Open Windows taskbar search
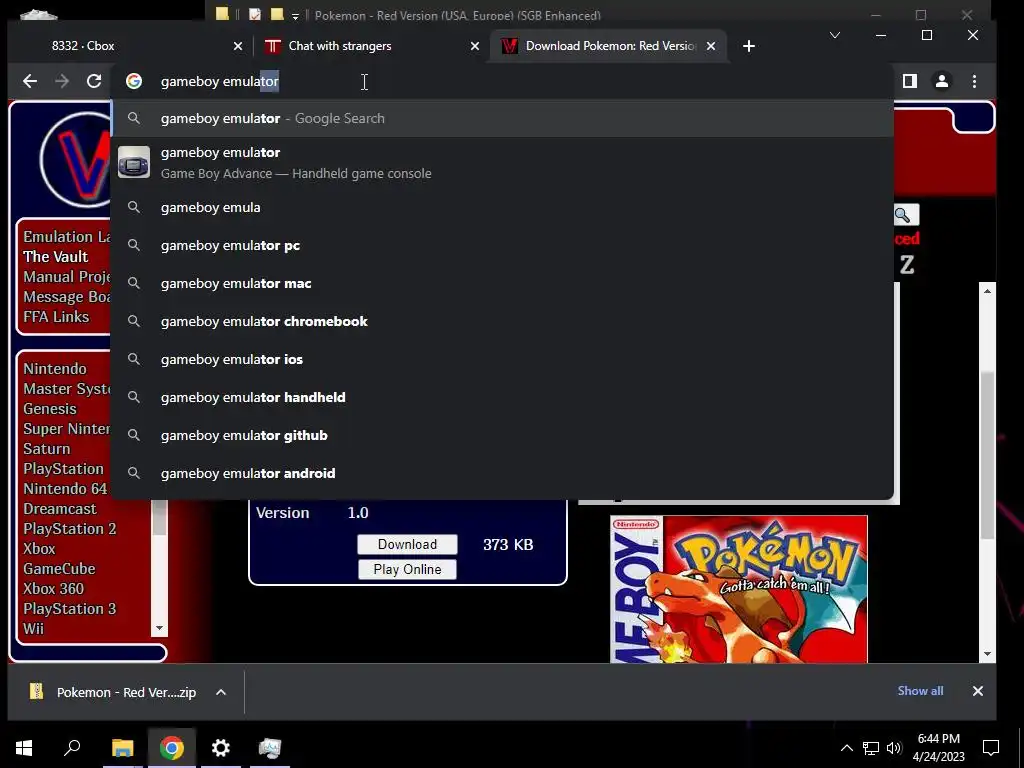 72,748
